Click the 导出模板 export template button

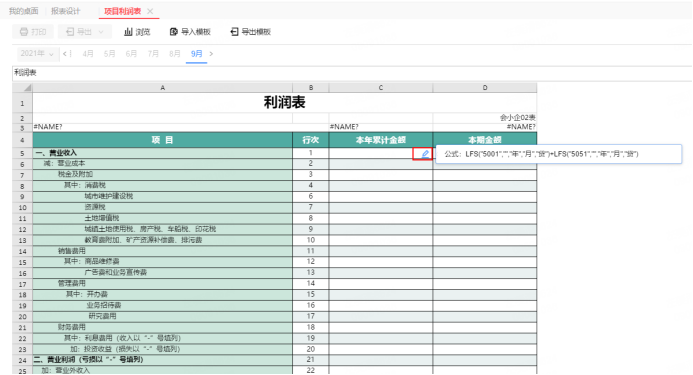(251, 32)
